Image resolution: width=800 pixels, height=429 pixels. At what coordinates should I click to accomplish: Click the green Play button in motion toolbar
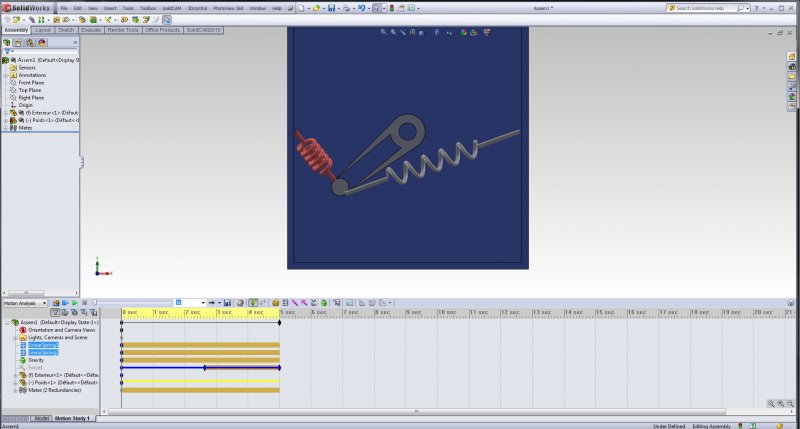tap(75, 303)
